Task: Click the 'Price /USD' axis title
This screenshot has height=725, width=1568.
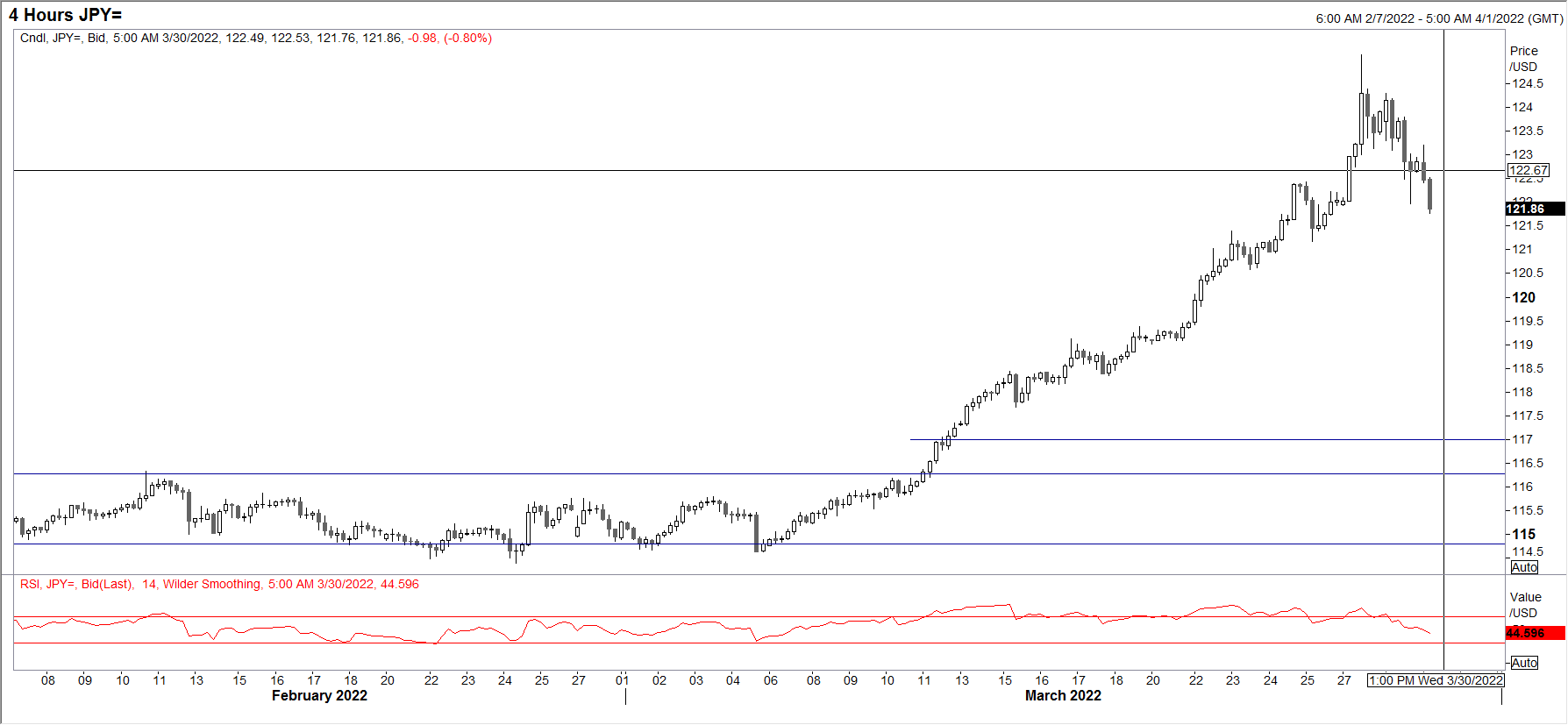Action: click(x=1524, y=59)
